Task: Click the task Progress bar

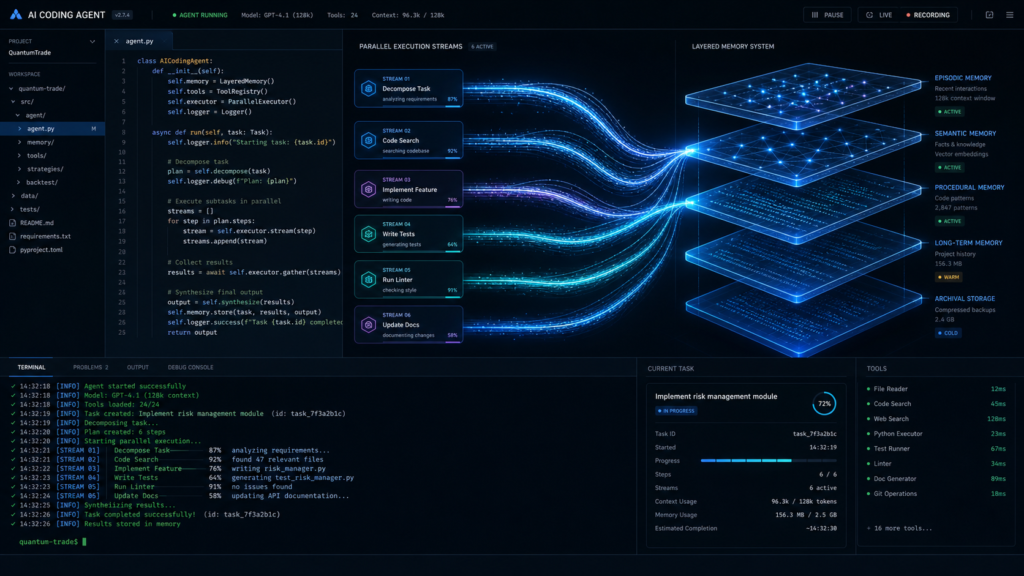Action: [x=768, y=460]
